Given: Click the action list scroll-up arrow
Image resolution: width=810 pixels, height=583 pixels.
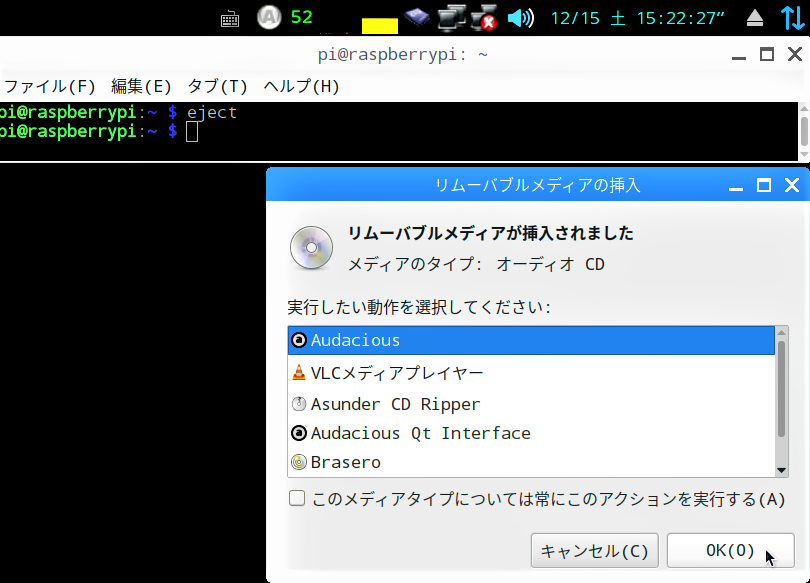Looking at the screenshot, I should click(x=781, y=333).
